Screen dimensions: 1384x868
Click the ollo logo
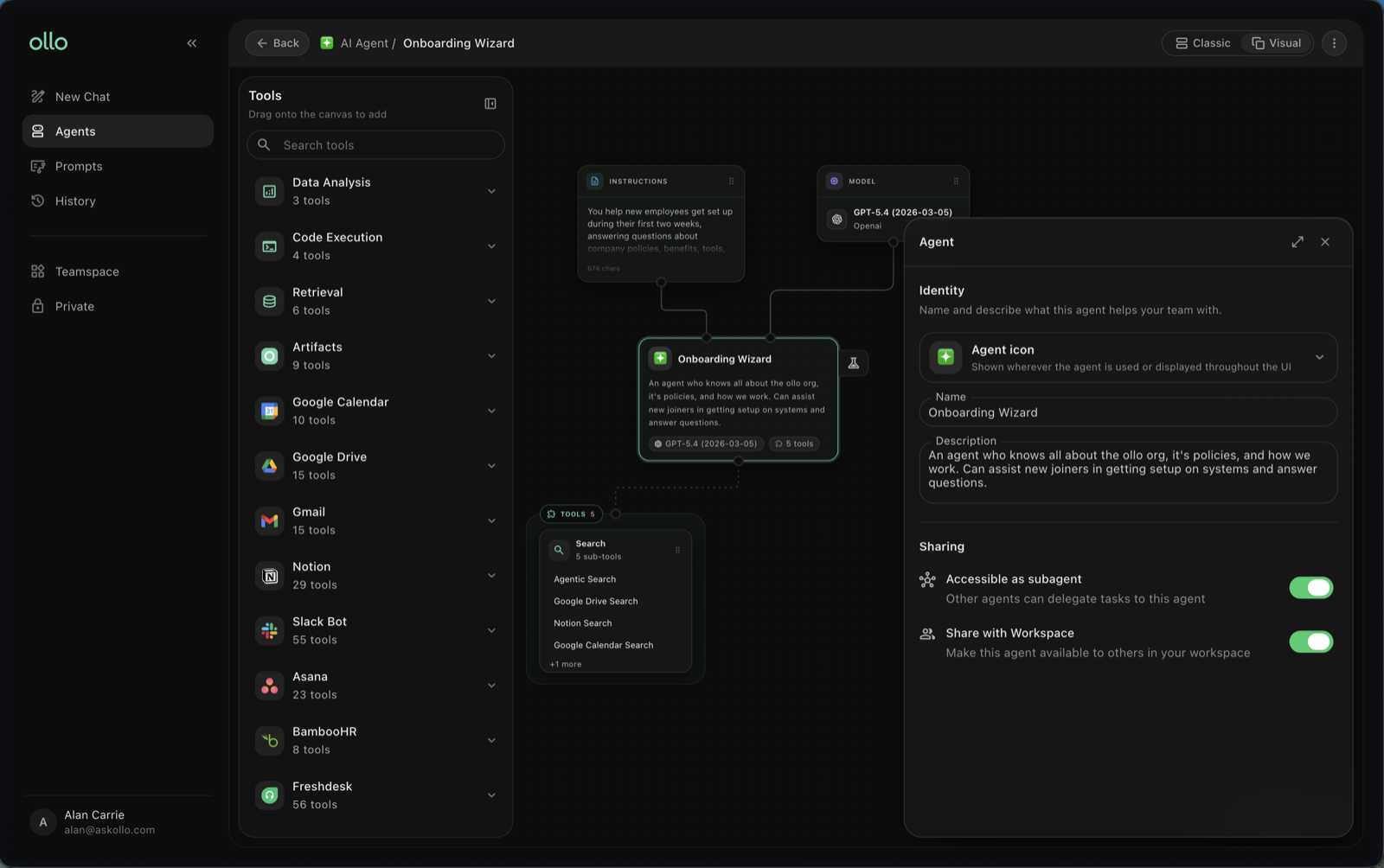(x=48, y=41)
